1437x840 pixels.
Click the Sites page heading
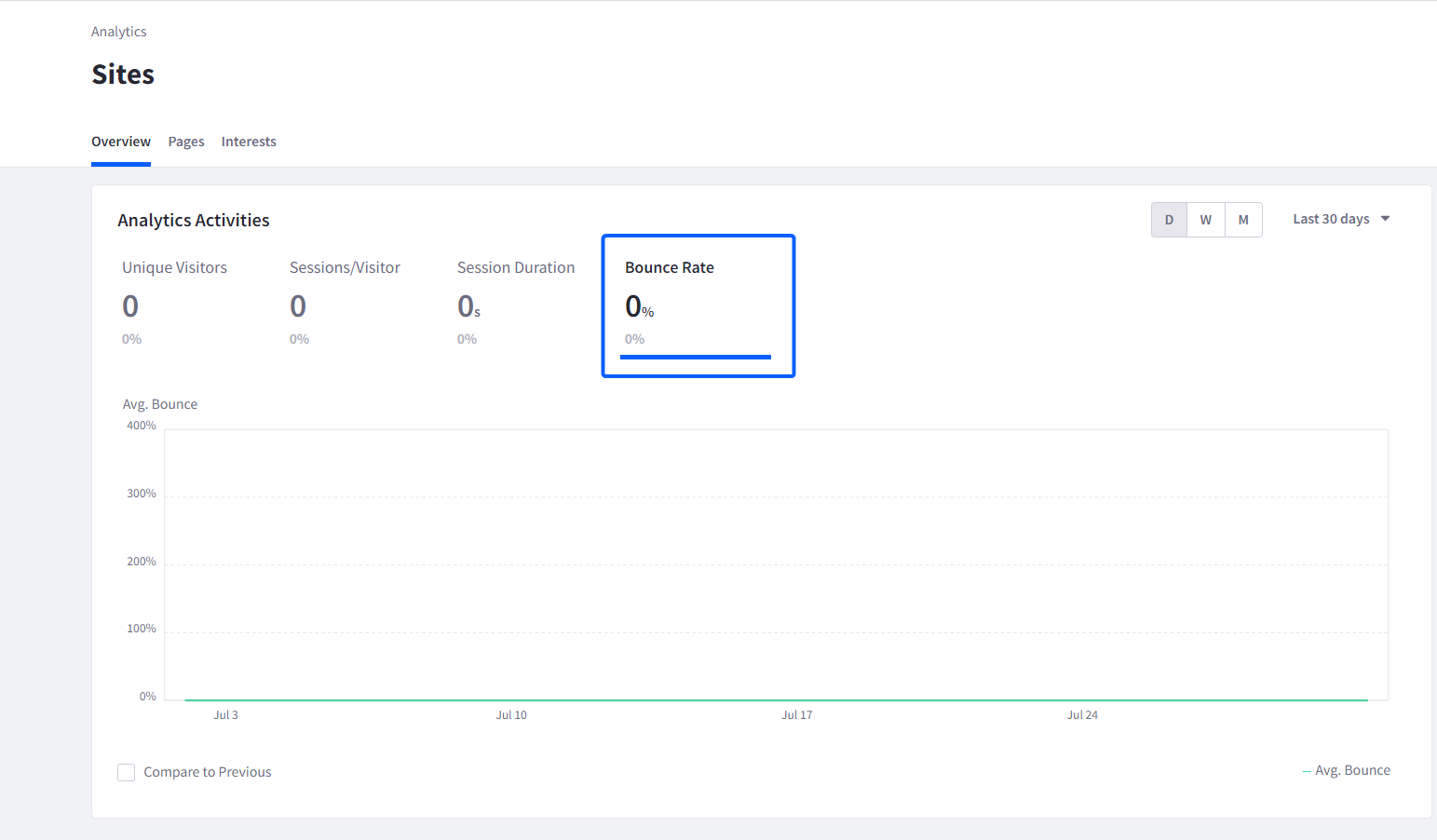pyautogui.click(x=123, y=75)
